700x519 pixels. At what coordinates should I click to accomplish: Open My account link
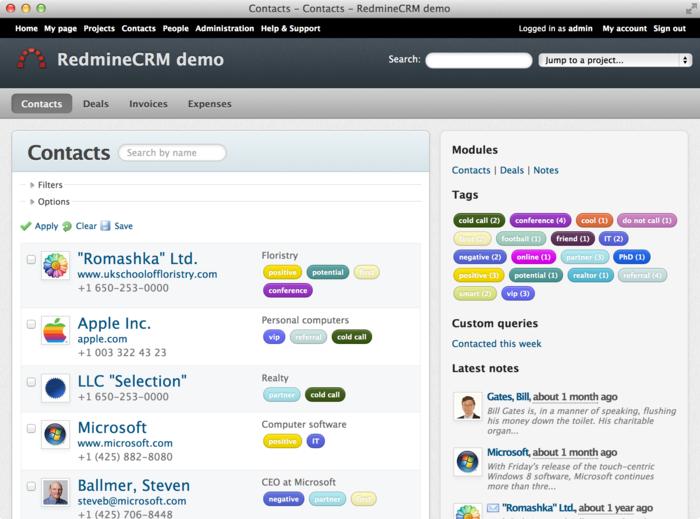point(625,29)
